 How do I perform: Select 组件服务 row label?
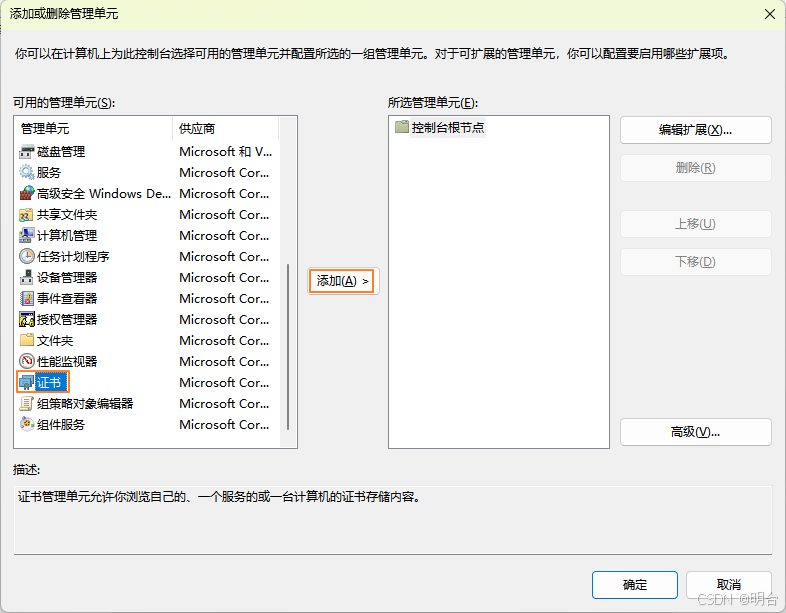click(61, 425)
